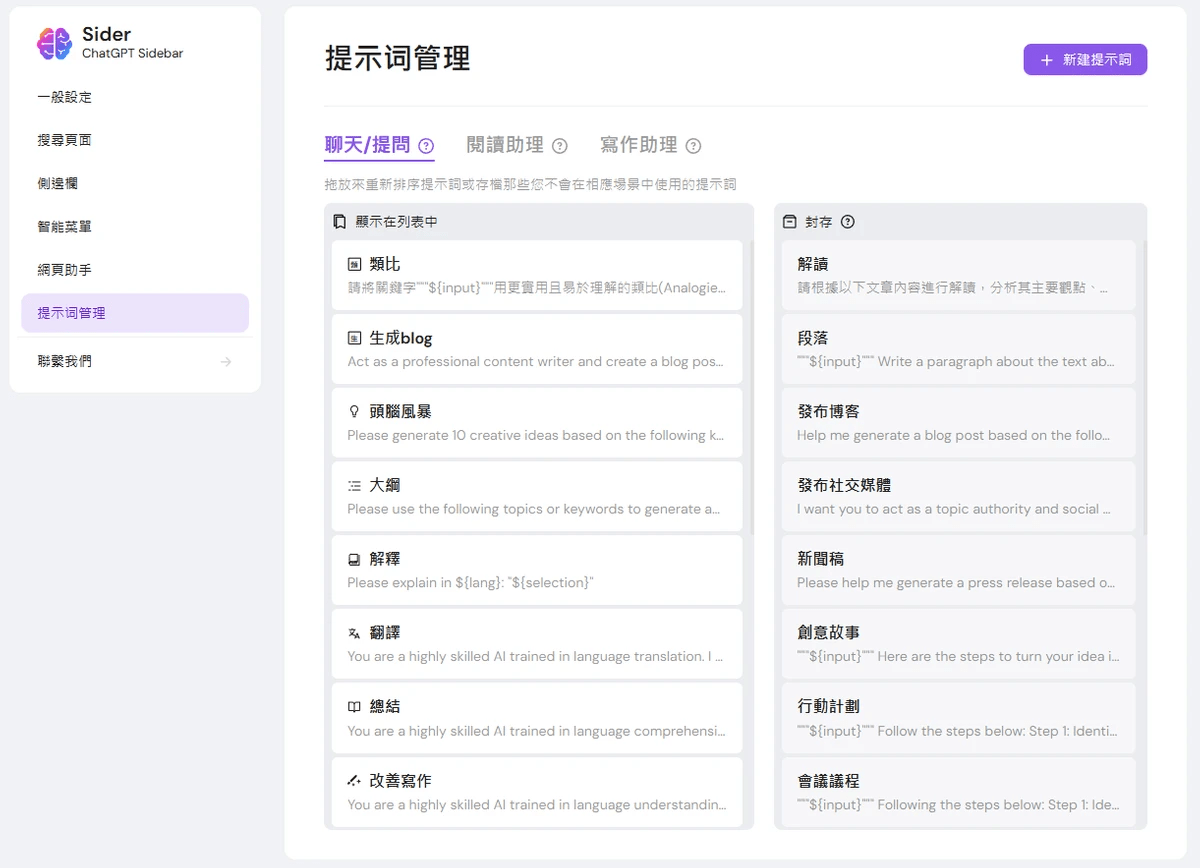Switch to the 寫作助理 tab
The width and height of the screenshot is (1200, 868).
click(637, 144)
